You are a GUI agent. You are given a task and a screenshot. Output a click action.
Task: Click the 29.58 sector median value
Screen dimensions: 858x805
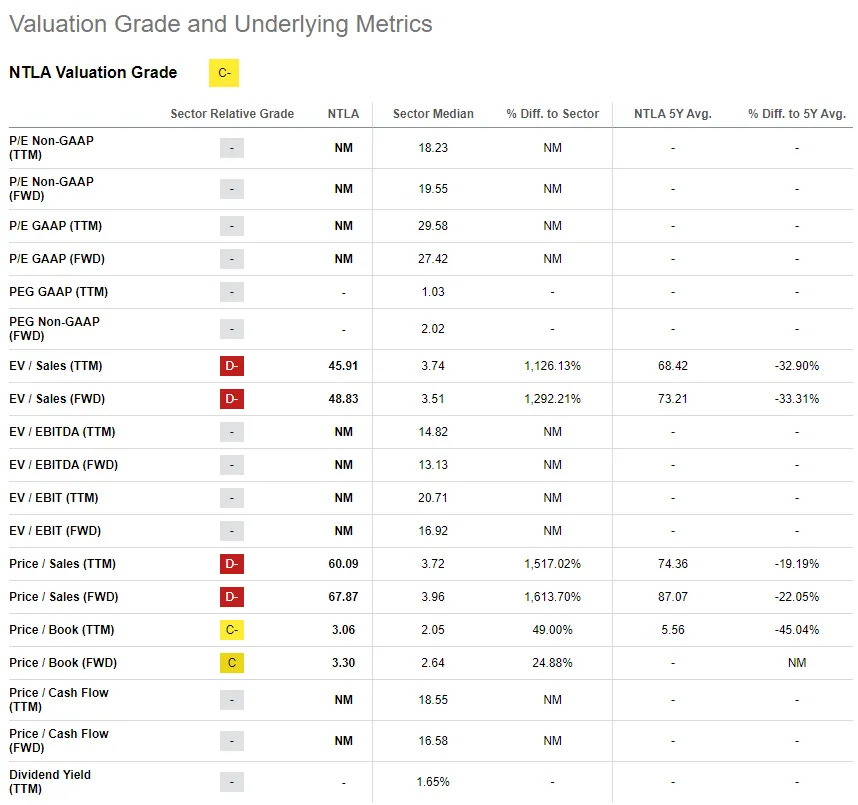point(433,226)
